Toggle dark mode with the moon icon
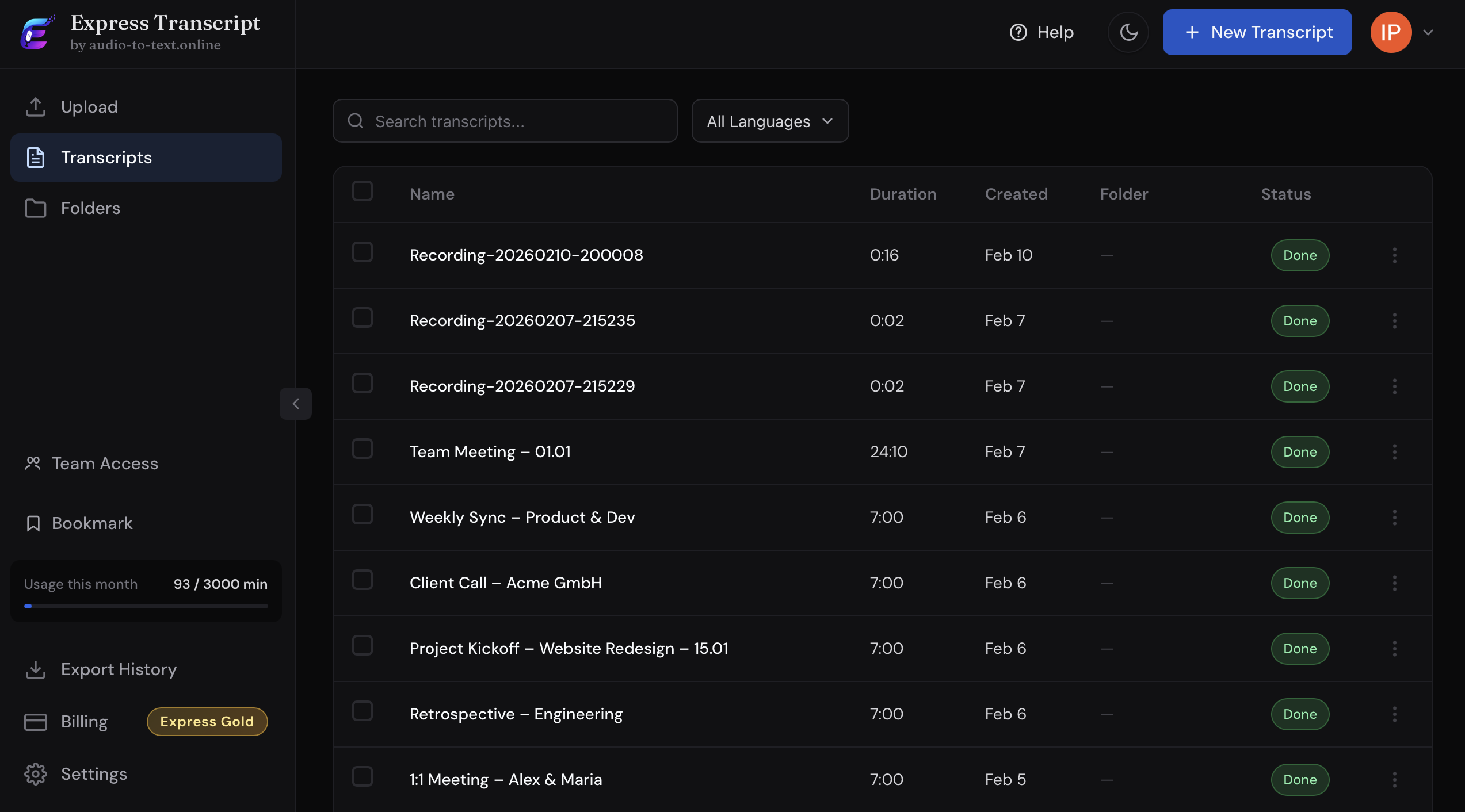Image resolution: width=1465 pixels, height=812 pixels. (x=1128, y=32)
